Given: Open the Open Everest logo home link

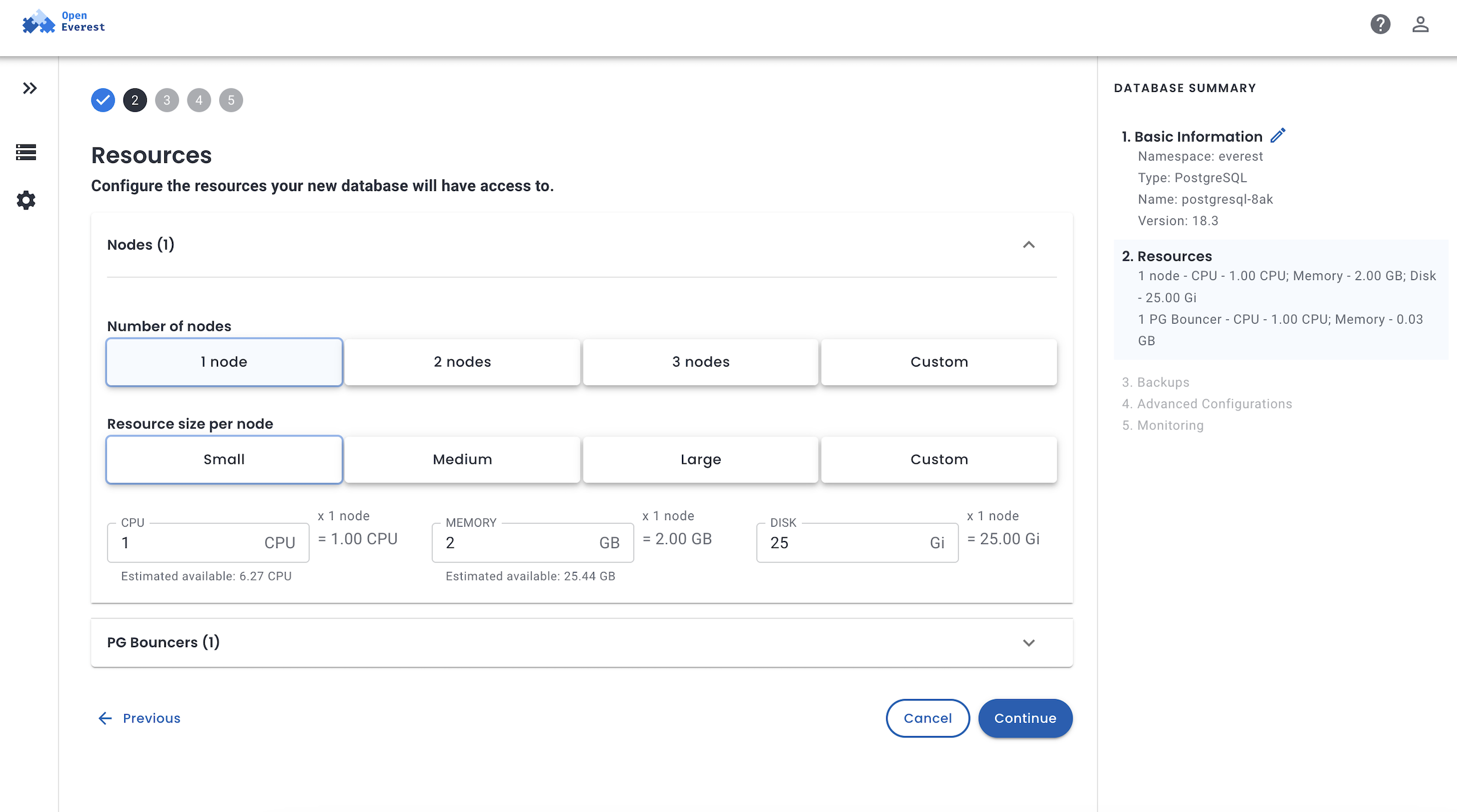Looking at the screenshot, I should point(63,22).
